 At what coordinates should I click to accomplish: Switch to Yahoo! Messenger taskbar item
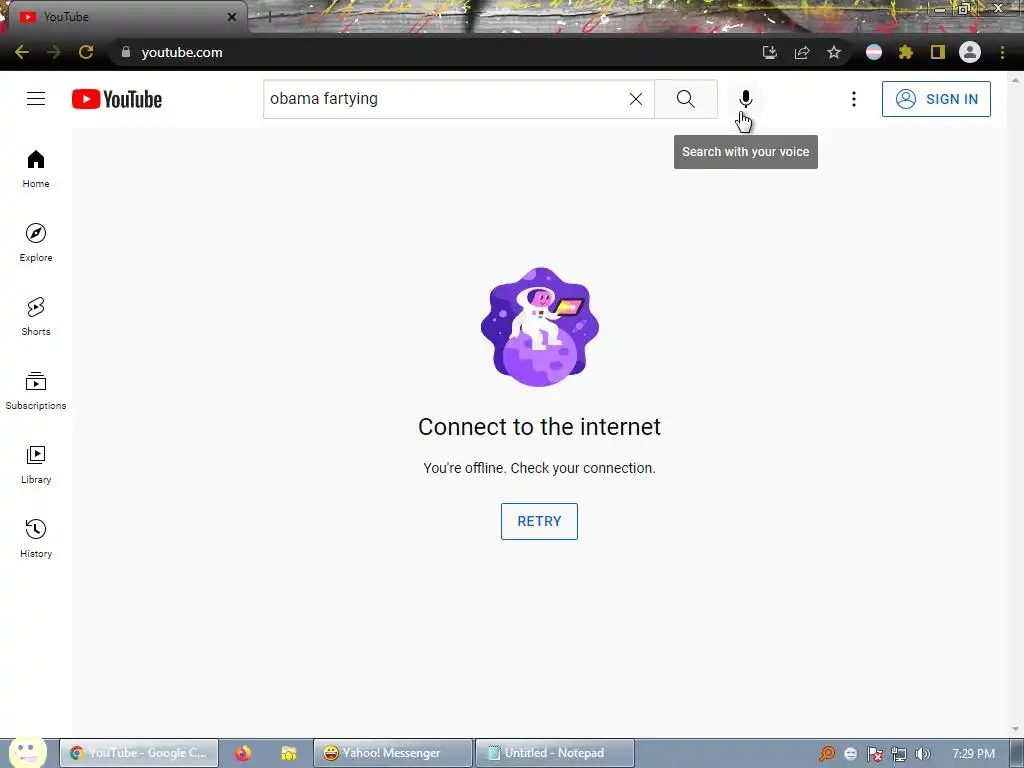pyautogui.click(x=392, y=753)
